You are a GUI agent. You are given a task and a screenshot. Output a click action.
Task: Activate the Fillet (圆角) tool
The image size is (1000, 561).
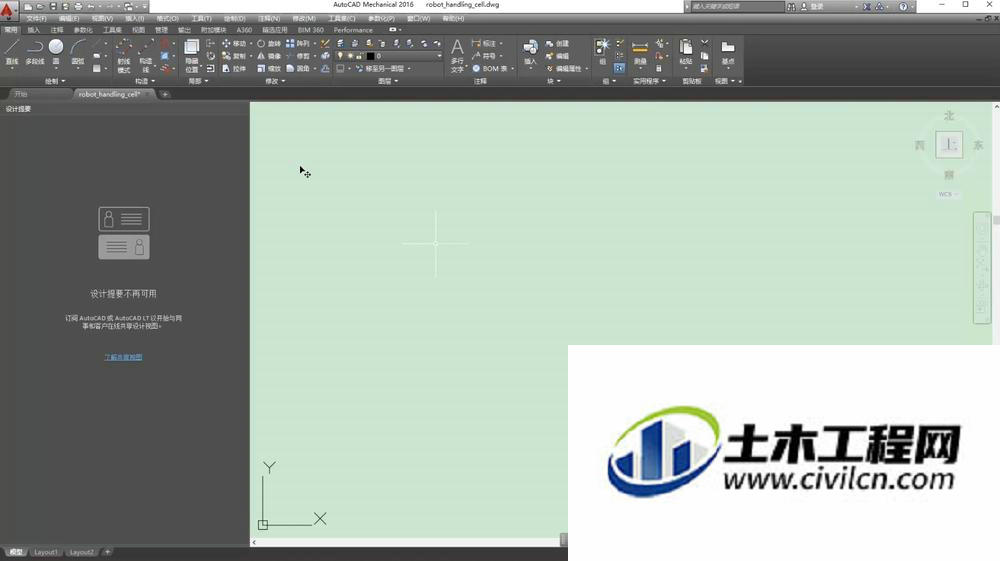(x=298, y=68)
